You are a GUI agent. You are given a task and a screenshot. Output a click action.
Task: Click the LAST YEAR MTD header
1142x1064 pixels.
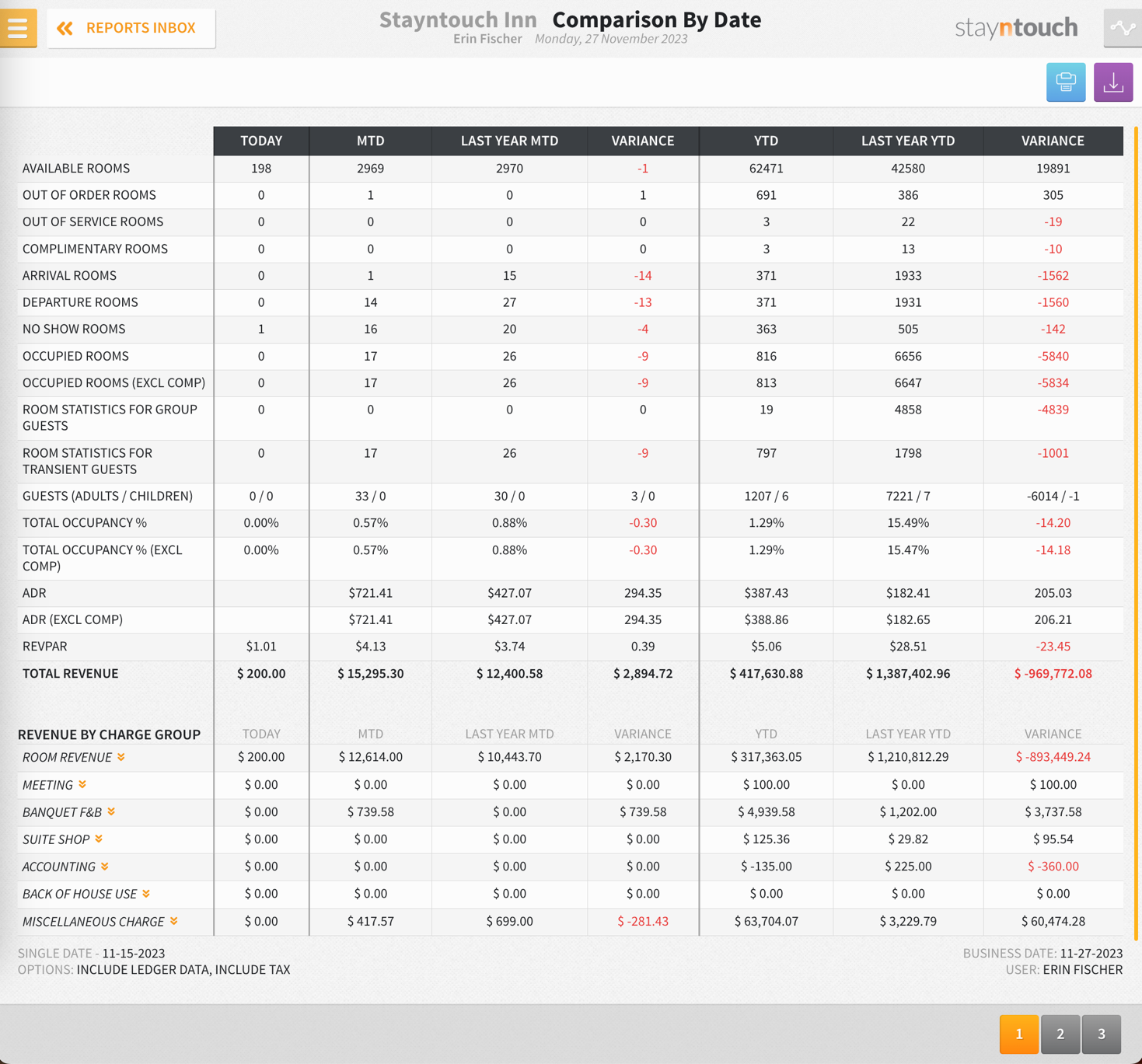tap(509, 141)
